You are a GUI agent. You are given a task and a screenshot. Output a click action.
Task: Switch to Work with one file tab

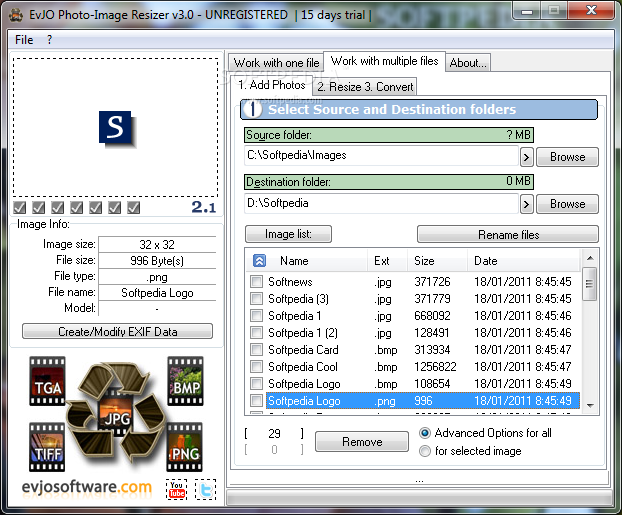276,63
